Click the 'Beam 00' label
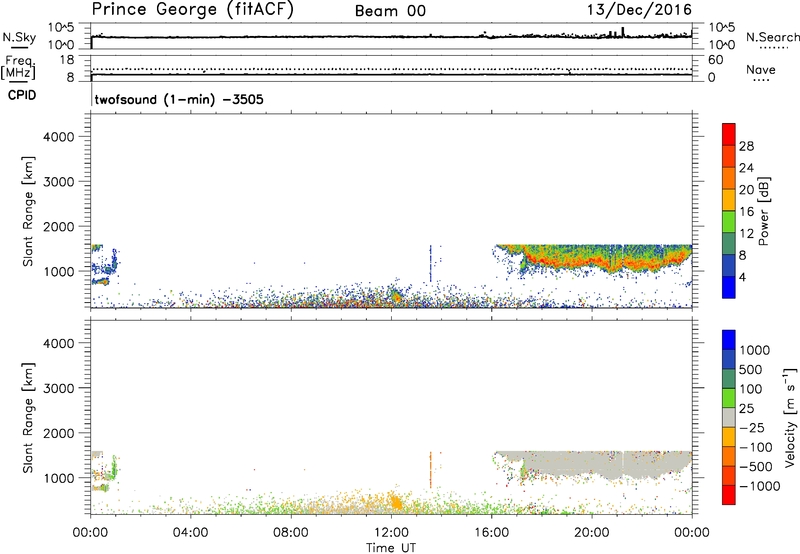 tap(390, 11)
